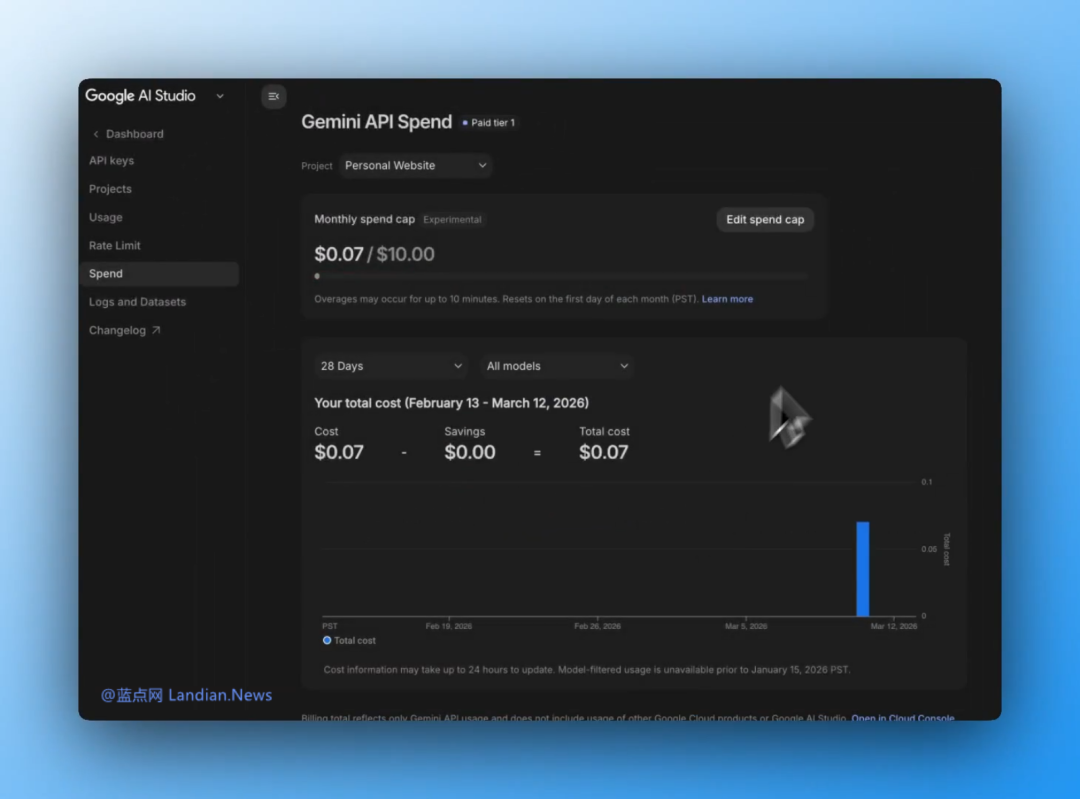The width and height of the screenshot is (1080, 799).
Task: Follow the Learn more link
Action: pos(727,299)
